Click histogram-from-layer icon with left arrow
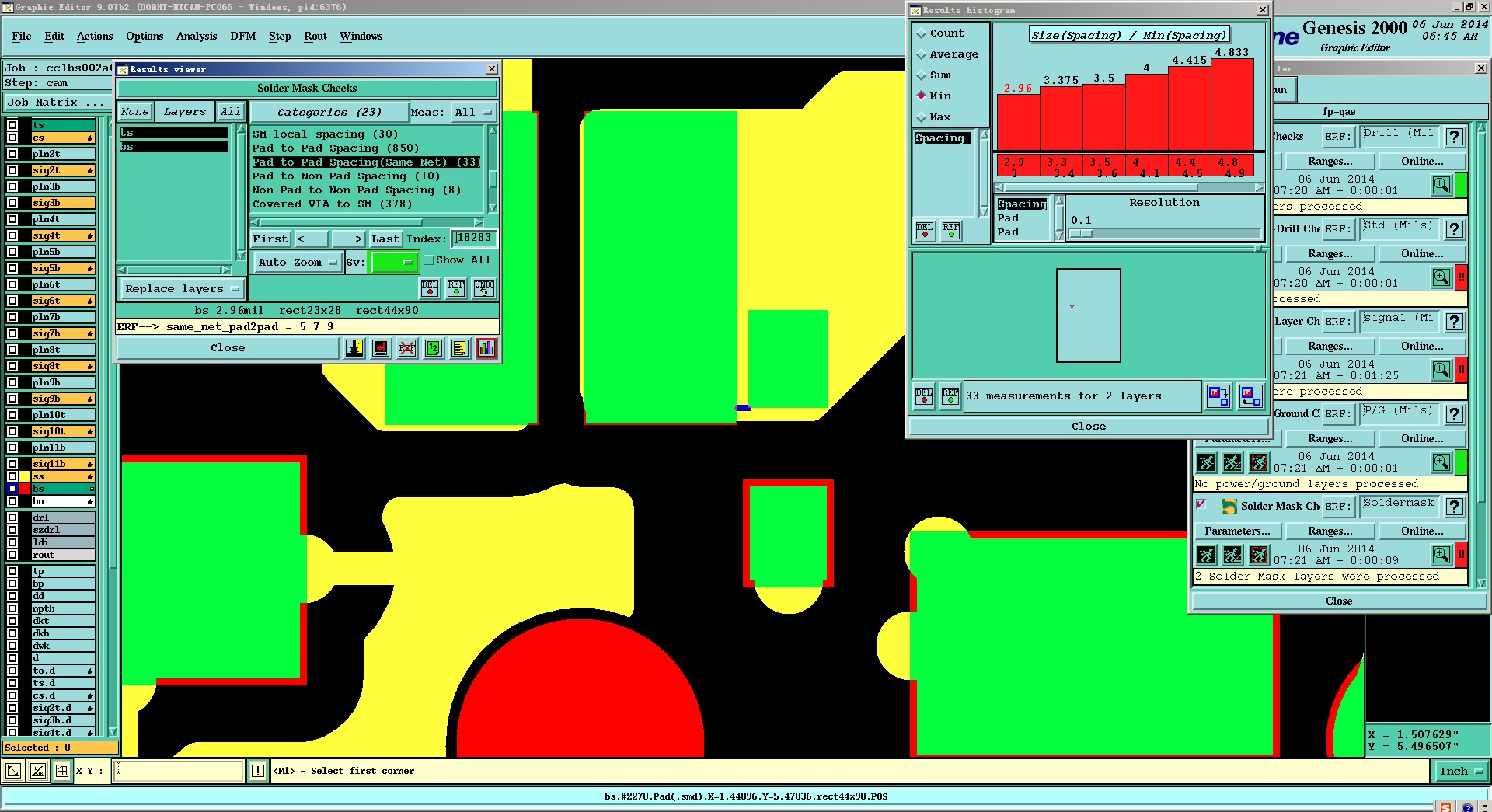 1250,396
